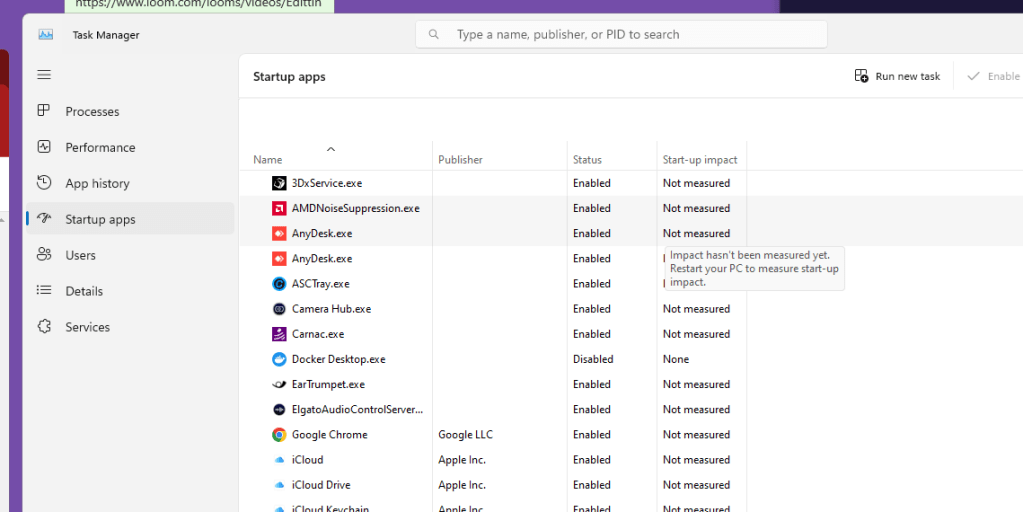Viewport: 1023px width, 512px height.
Task: Click the Google LLC publisher cell
Action: pyautogui.click(x=465, y=434)
